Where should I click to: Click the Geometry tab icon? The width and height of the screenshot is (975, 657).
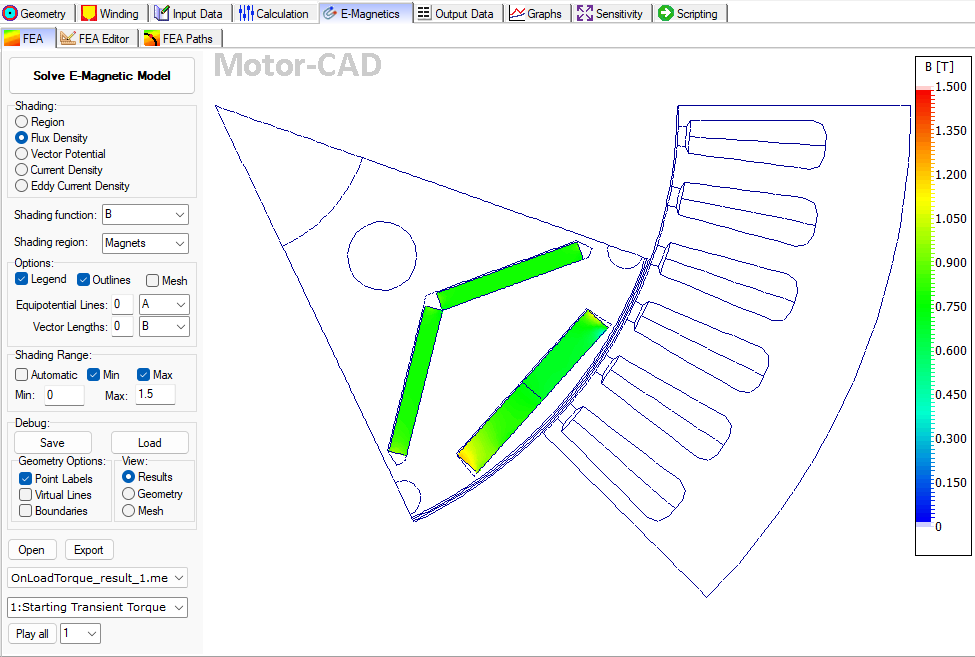coord(10,13)
